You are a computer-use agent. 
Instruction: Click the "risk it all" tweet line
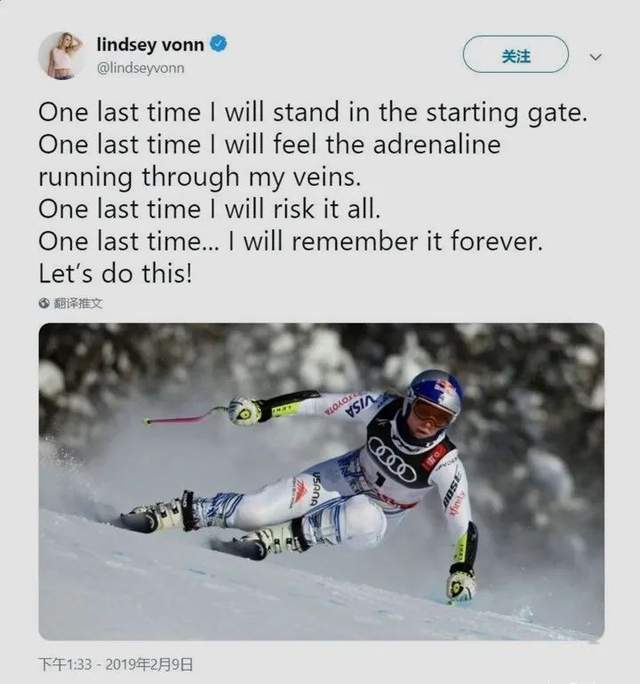(209, 209)
